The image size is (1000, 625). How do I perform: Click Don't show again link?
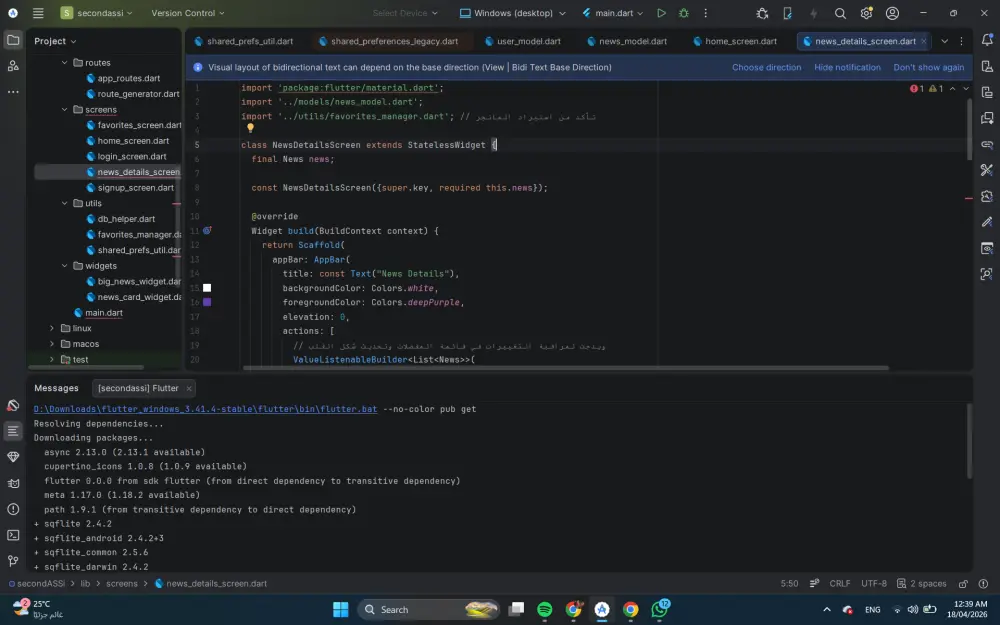928,67
